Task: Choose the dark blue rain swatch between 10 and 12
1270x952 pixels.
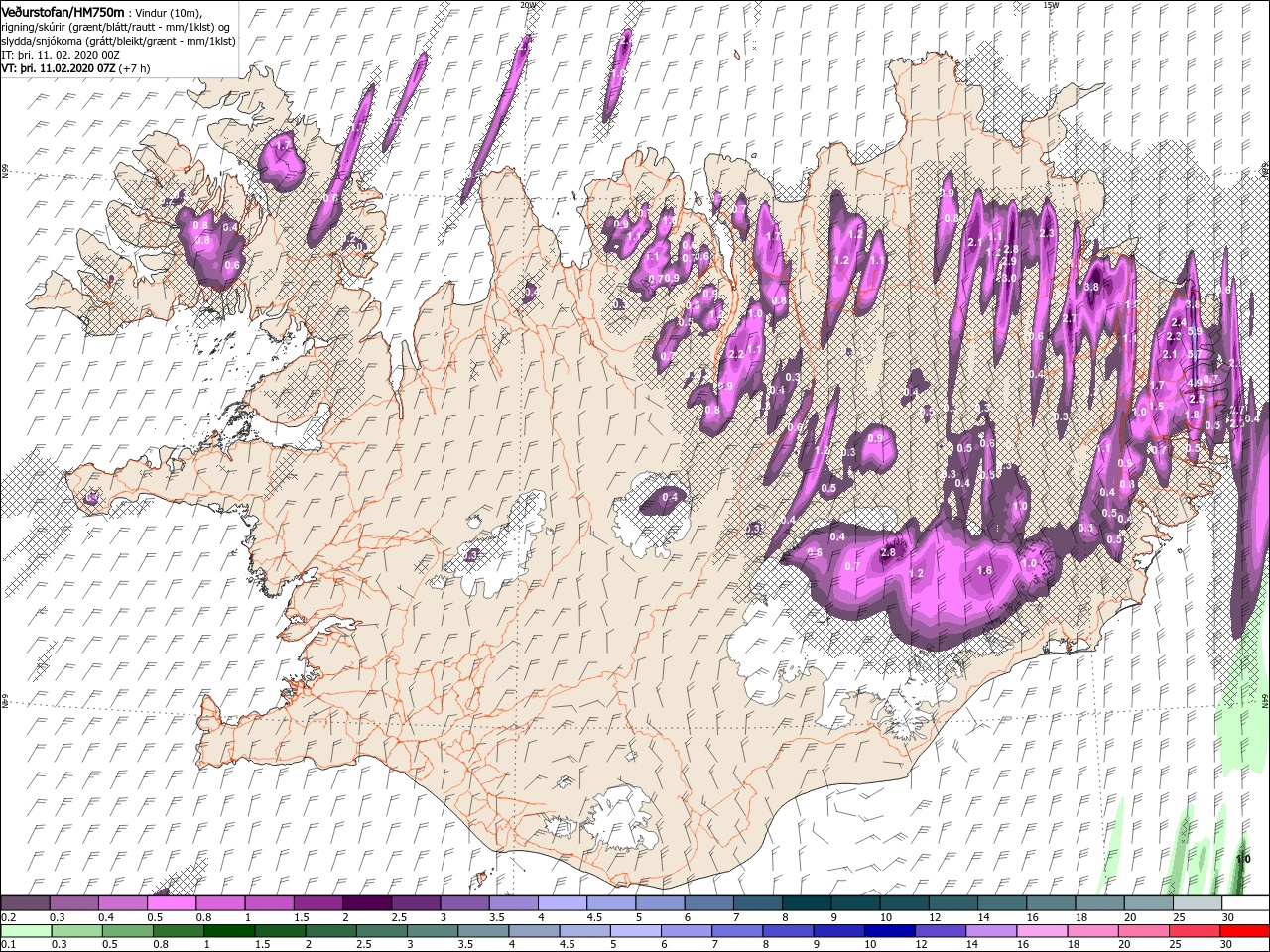Action: pos(889,930)
